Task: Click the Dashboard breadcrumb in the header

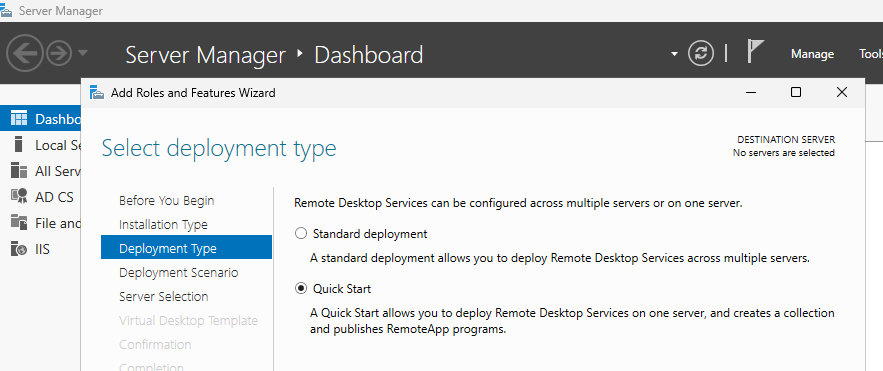Action: click(368, 55)
